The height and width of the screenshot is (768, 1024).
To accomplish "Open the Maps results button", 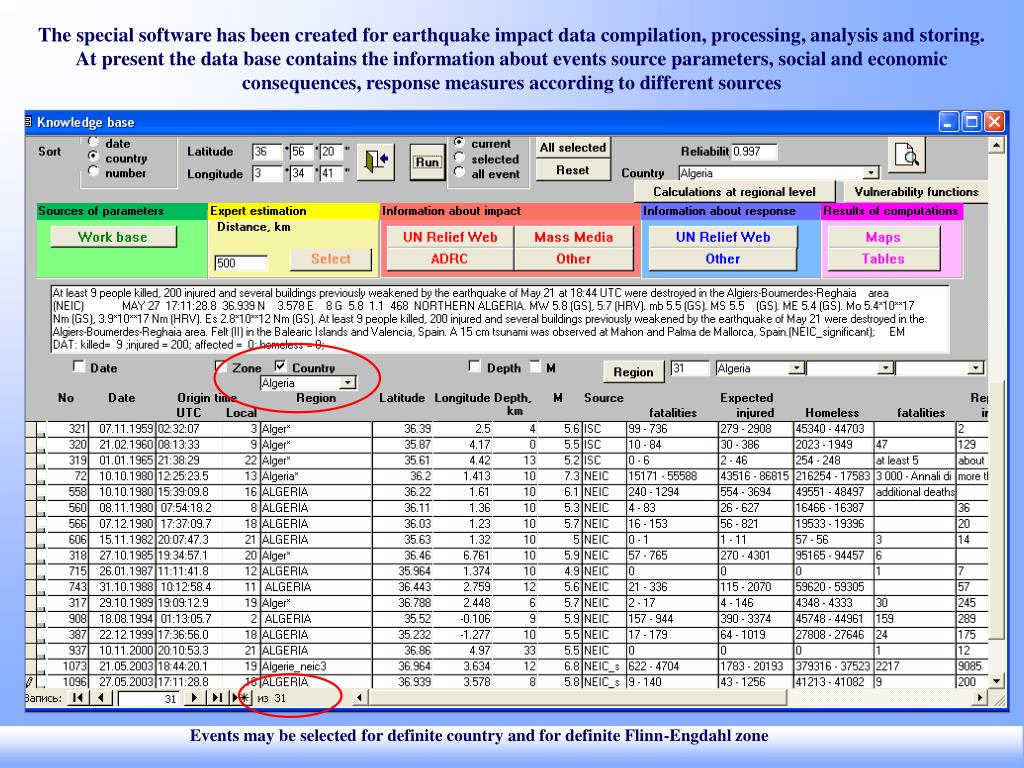I will tap(884, 237).
